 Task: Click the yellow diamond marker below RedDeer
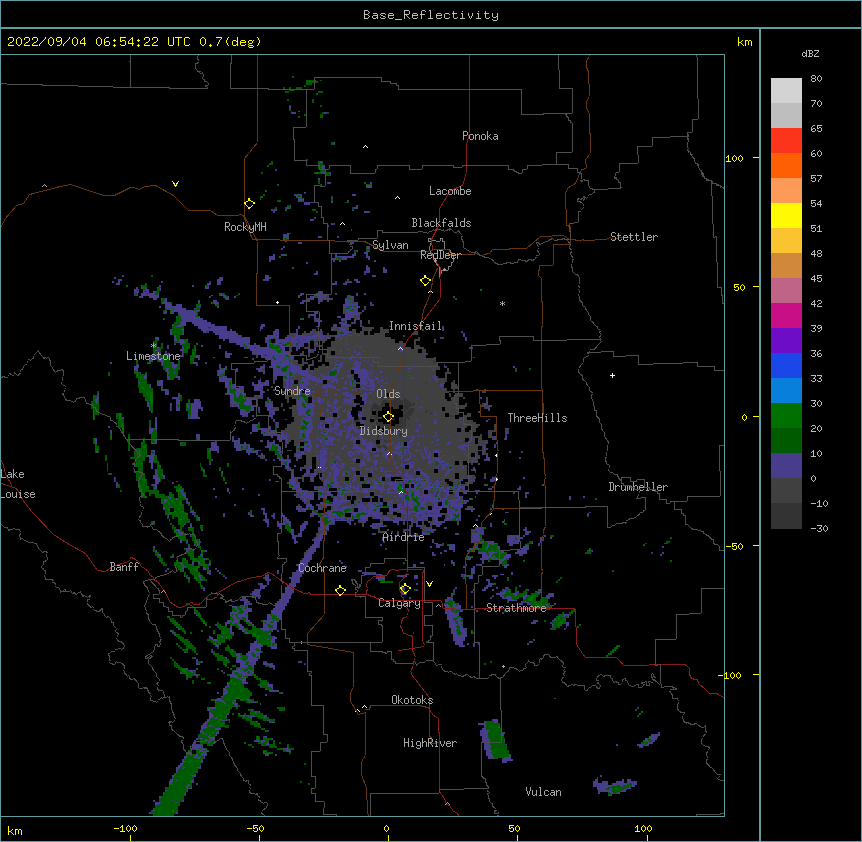(425, 281)
